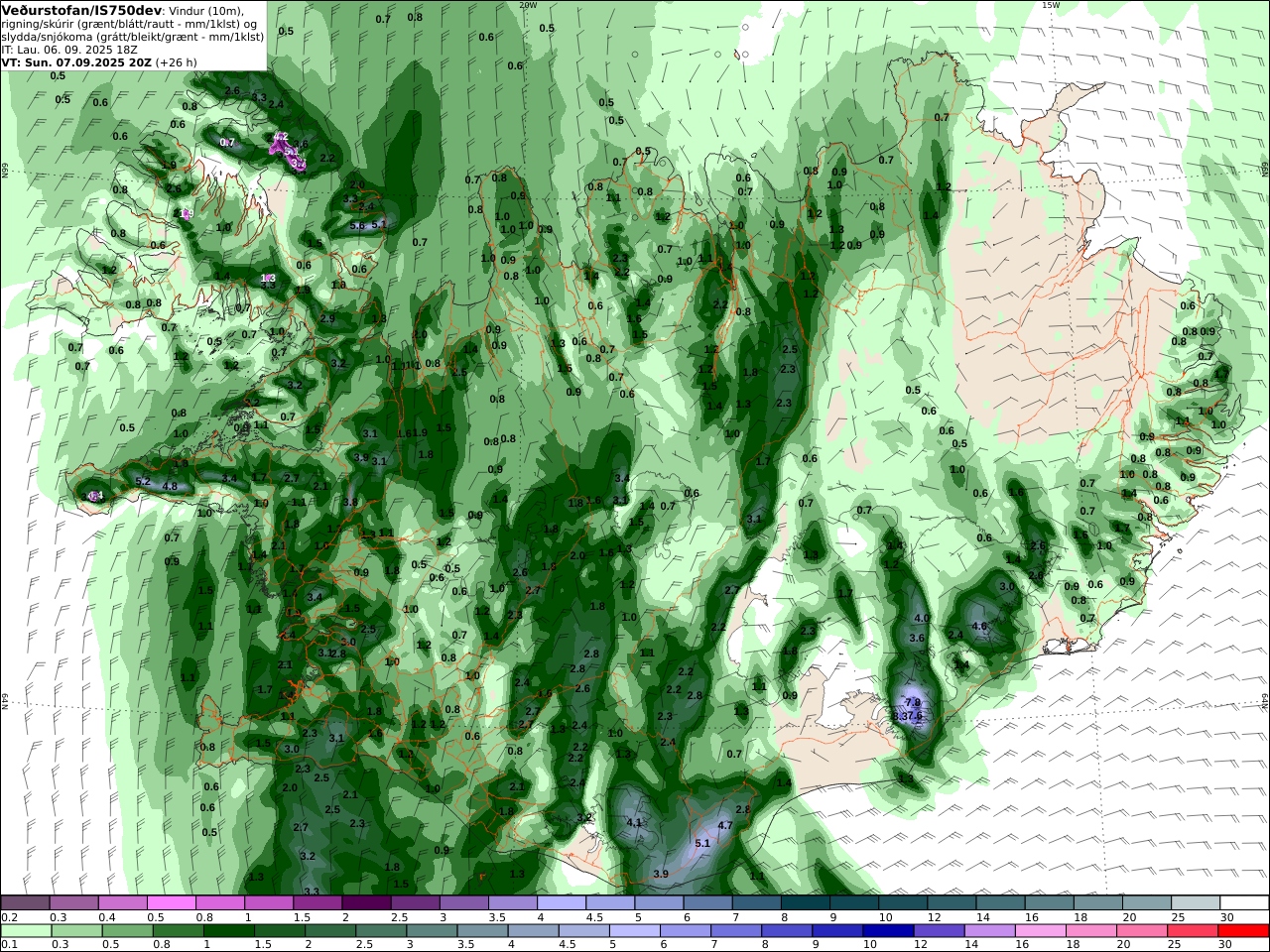This screenshot has width=1270, height=952.
Task: Click the 4.7 value near the south coast
Action: [x=724, y=825]
